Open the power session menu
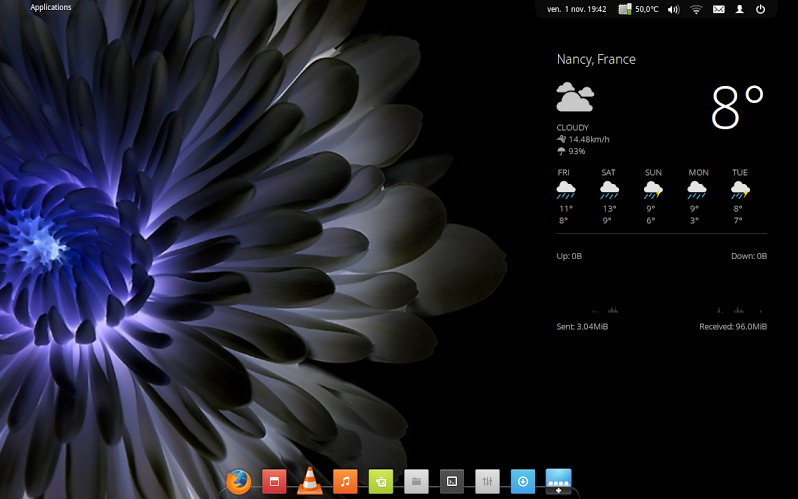Screen dimensions: 798x499 tap(760, 9)
